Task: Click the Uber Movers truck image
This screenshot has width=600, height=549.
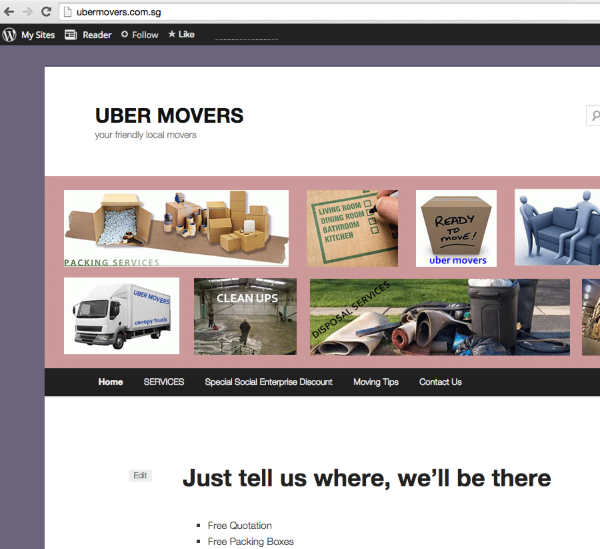Action: 121,316
